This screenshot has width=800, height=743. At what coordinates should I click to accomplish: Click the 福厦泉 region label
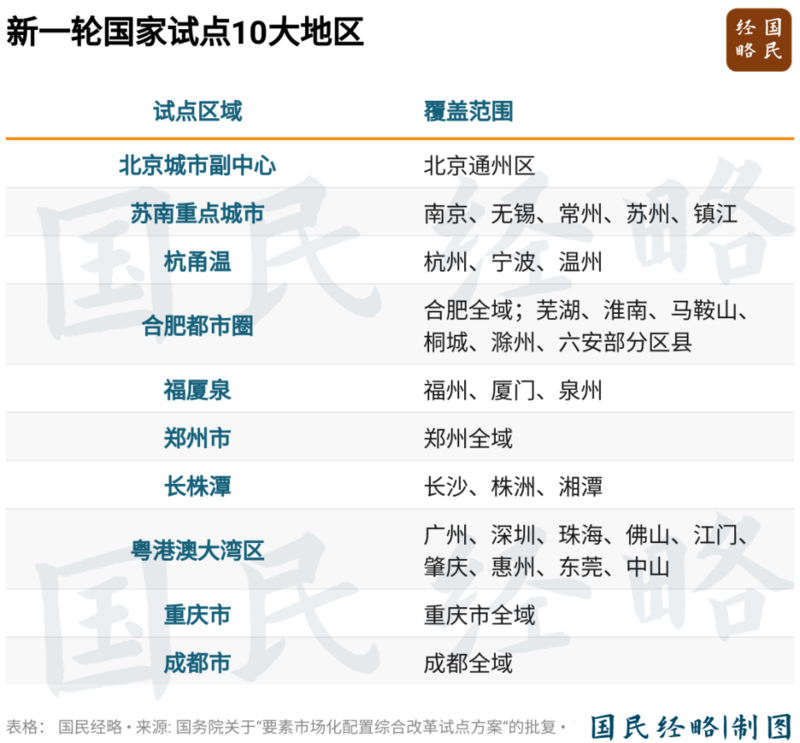(197, 390)
